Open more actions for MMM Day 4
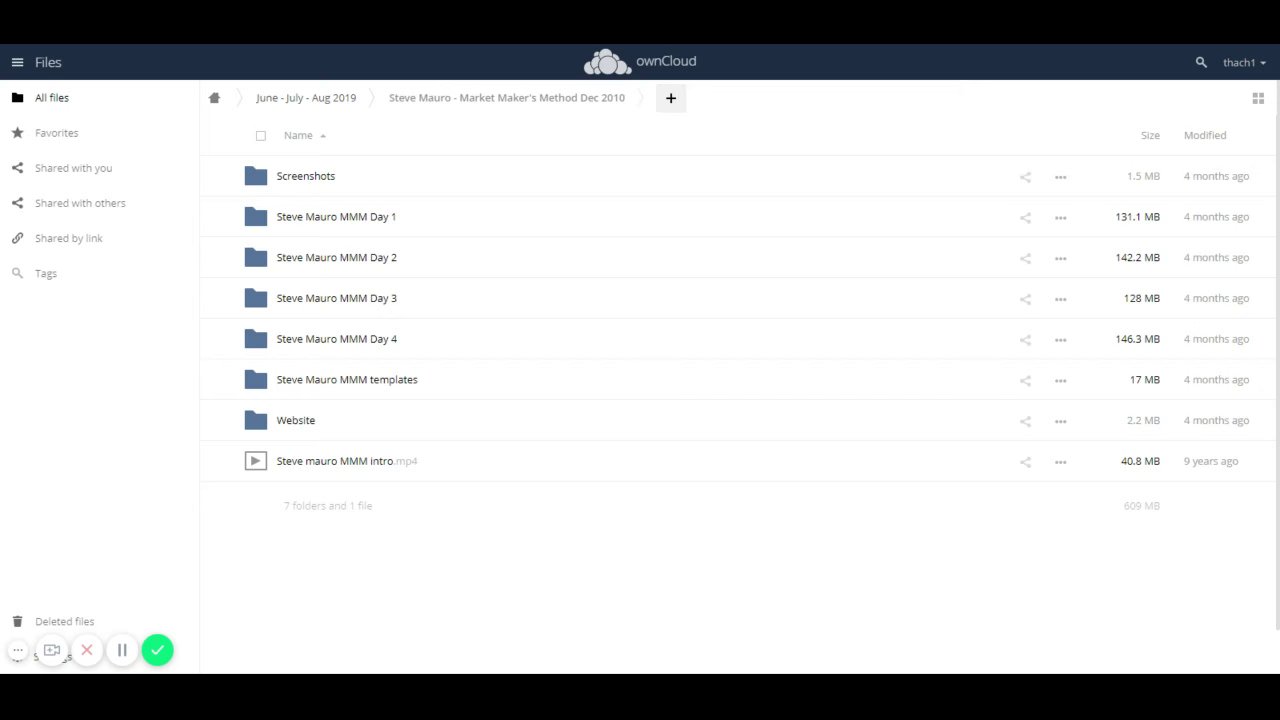The width and height of the screenshot is (1280, 720). (1060, 340)
